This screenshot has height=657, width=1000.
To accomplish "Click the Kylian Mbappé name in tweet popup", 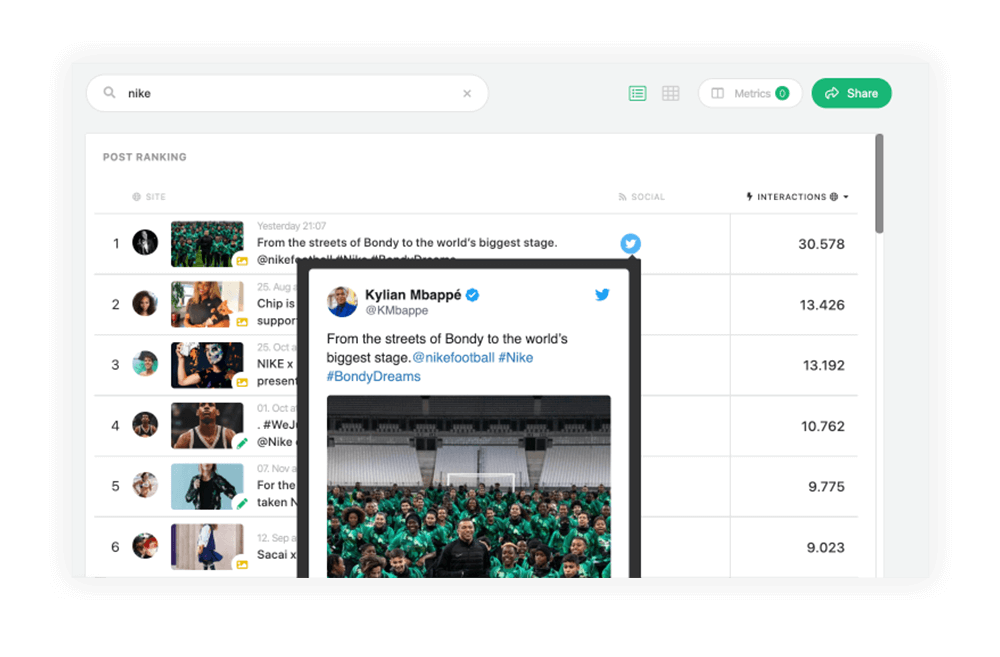I will pyautogui.click(x=413, y=295).
